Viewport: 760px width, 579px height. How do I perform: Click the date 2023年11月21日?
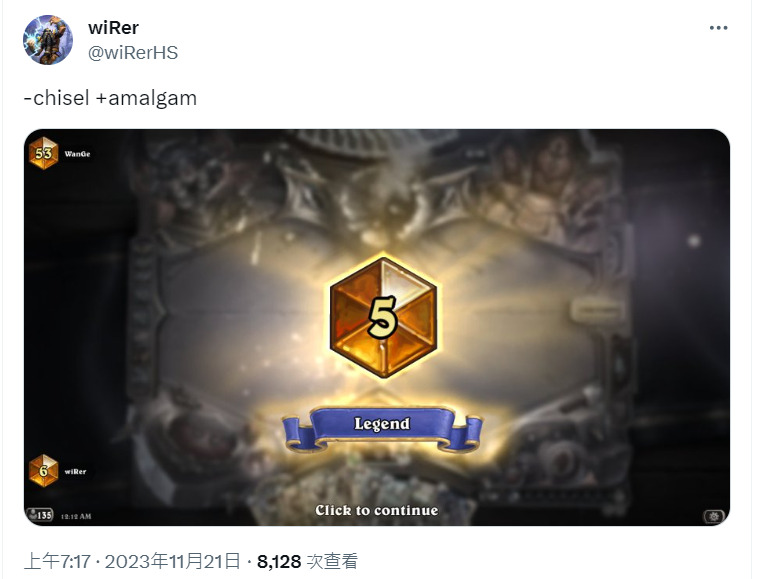click(173, 562)
